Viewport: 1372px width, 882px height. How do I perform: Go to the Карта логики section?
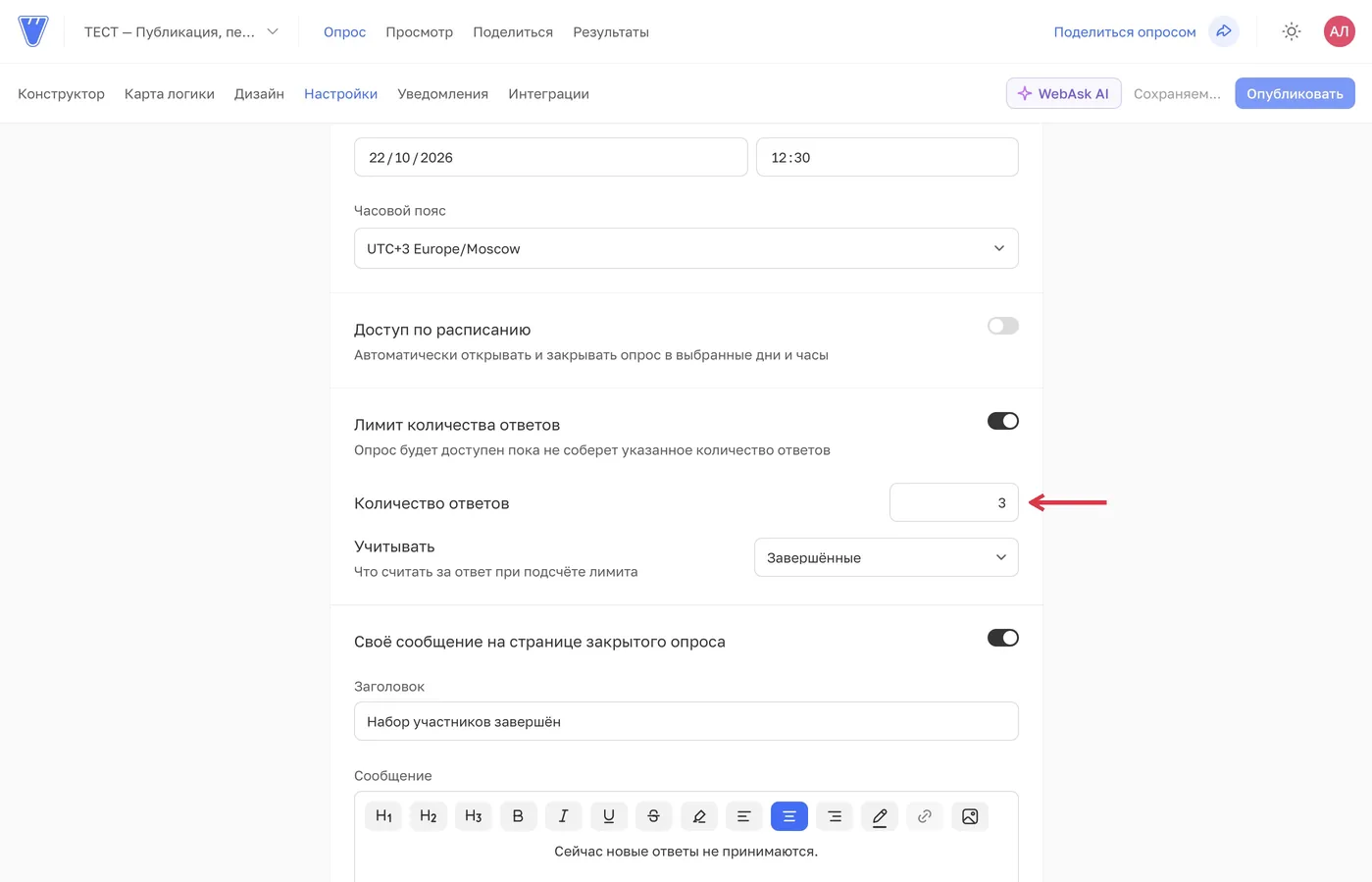point(170,94)
